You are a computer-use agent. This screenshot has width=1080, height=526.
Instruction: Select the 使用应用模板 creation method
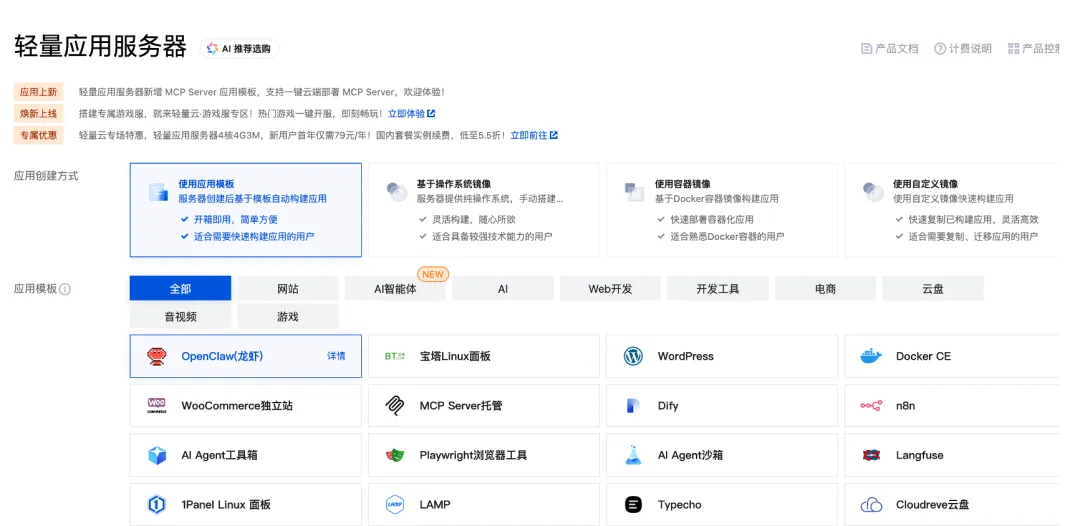(245, 210)
